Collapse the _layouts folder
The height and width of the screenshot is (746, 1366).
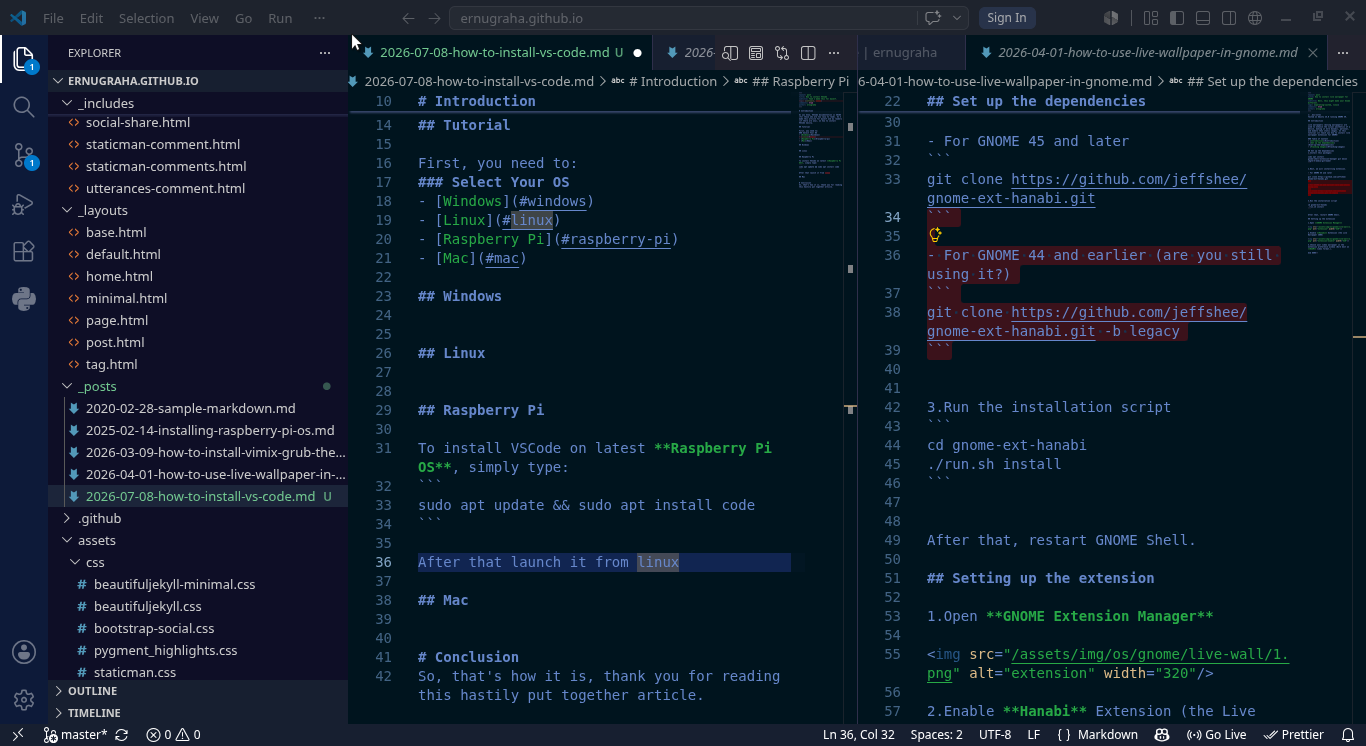pos(198,210)
